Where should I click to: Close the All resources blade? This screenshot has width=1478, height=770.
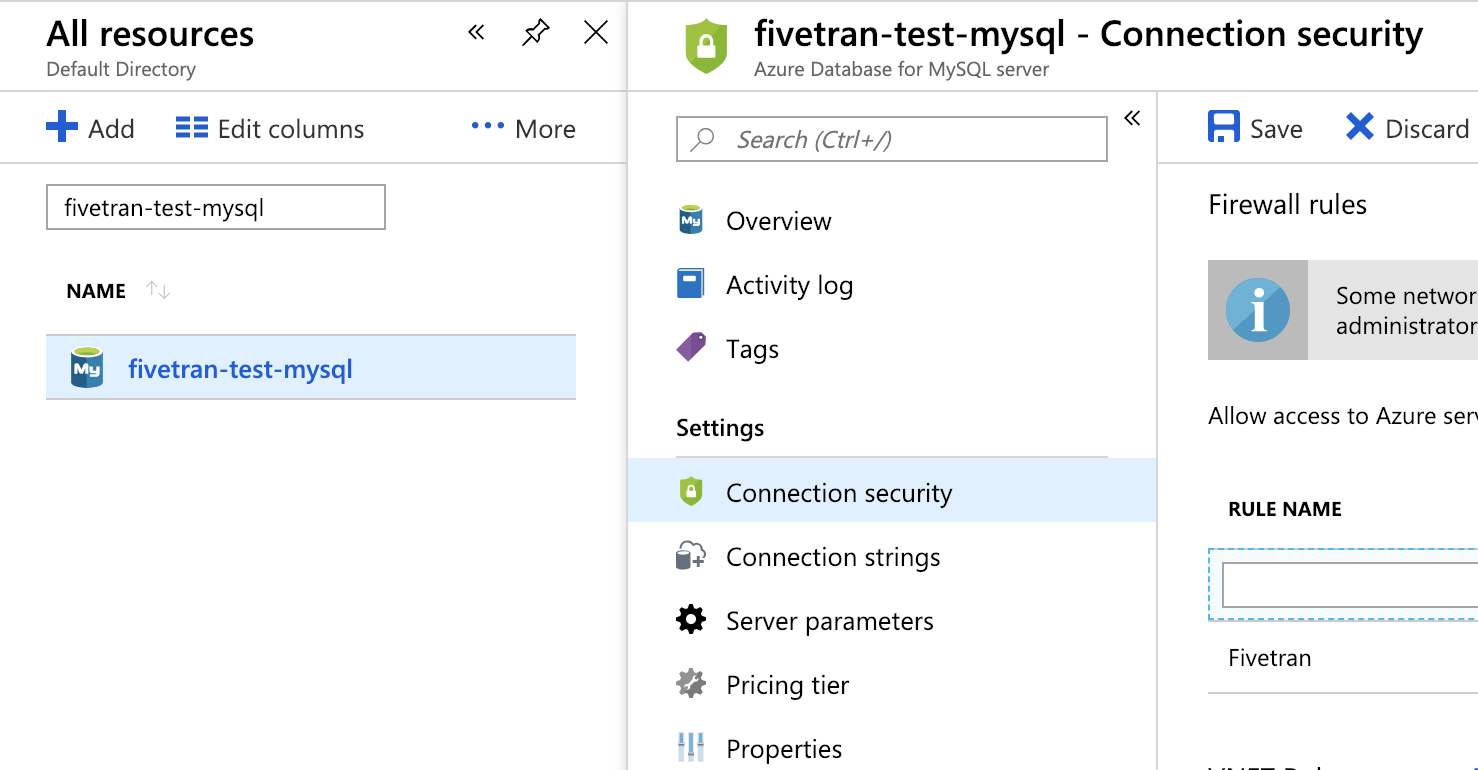[x=596, y=33]
